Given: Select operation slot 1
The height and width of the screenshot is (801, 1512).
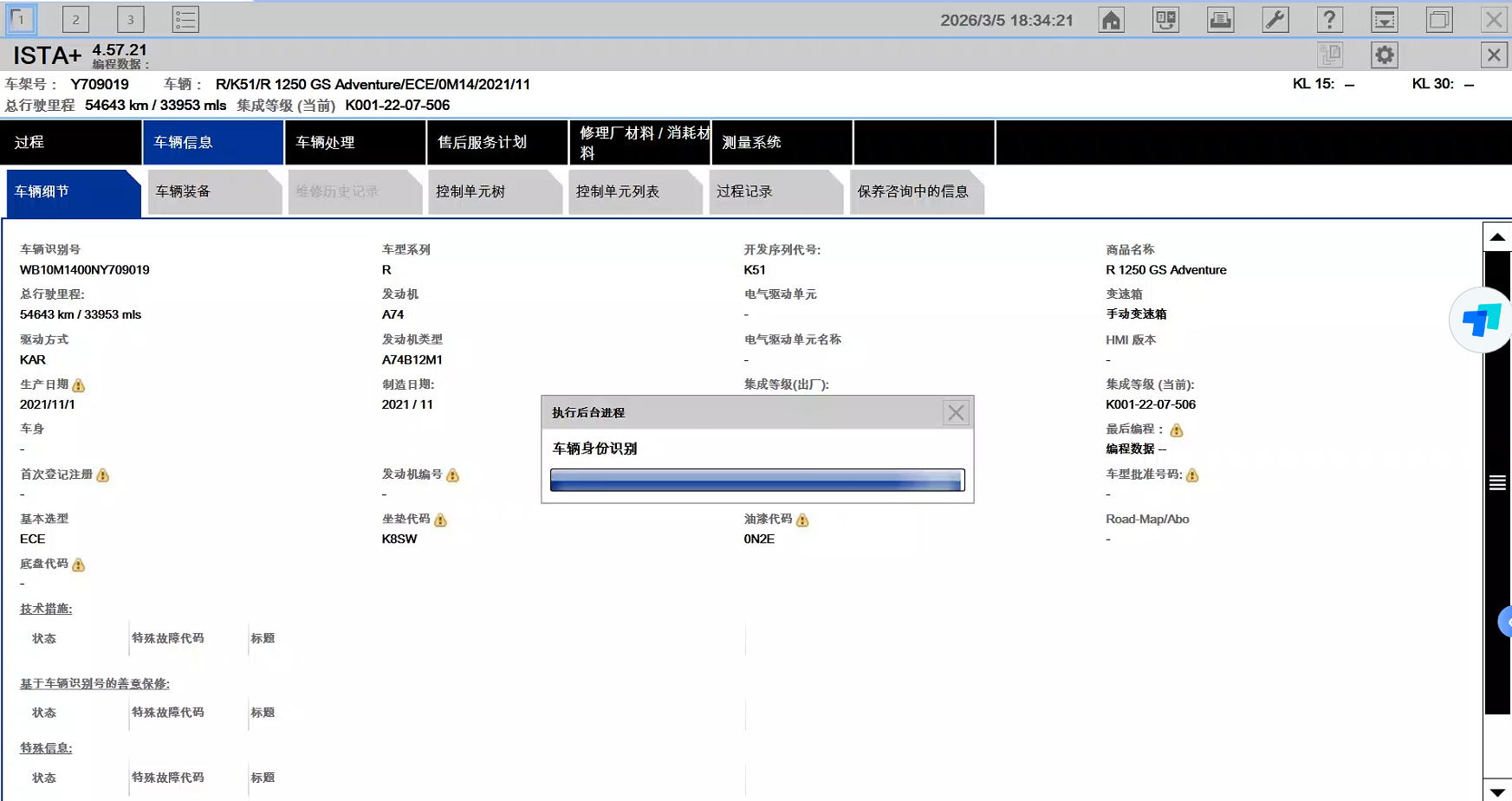Looking at the screenshot, I should (x=21, y=20).
